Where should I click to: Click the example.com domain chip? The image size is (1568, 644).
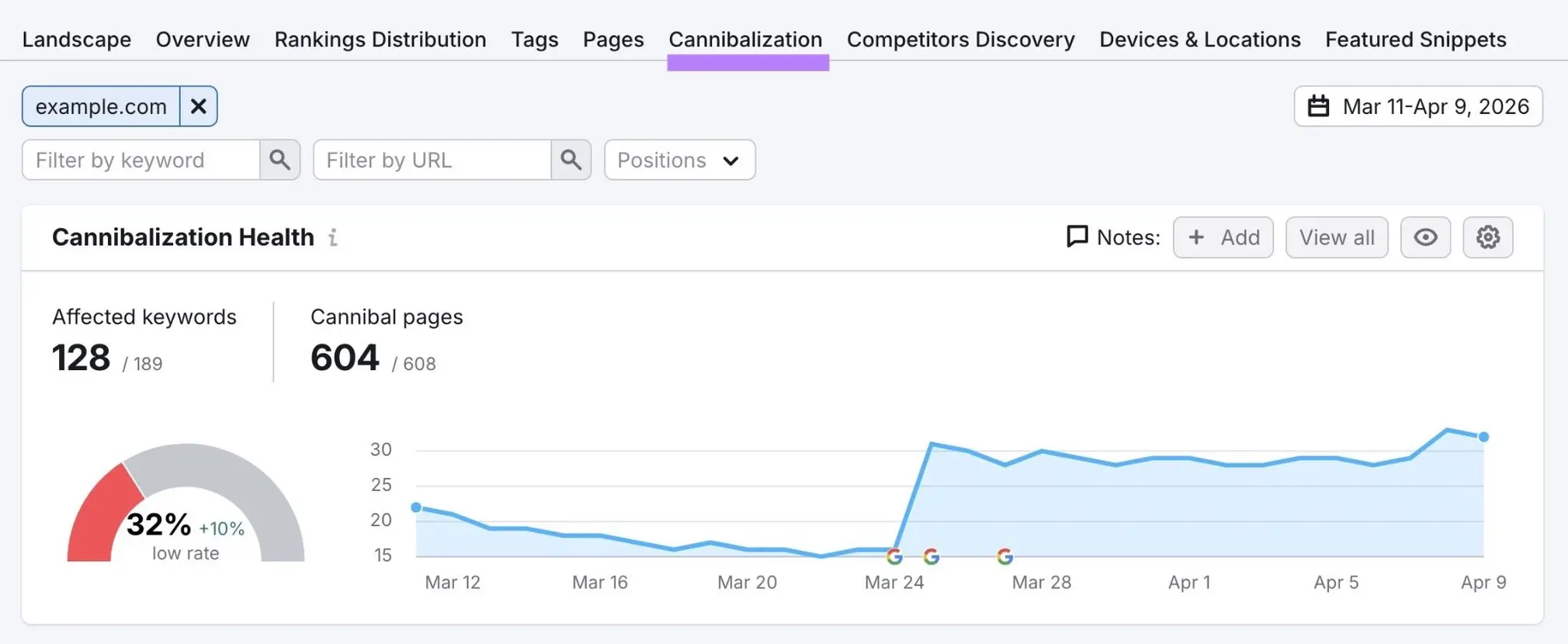[x=101, y=106]
